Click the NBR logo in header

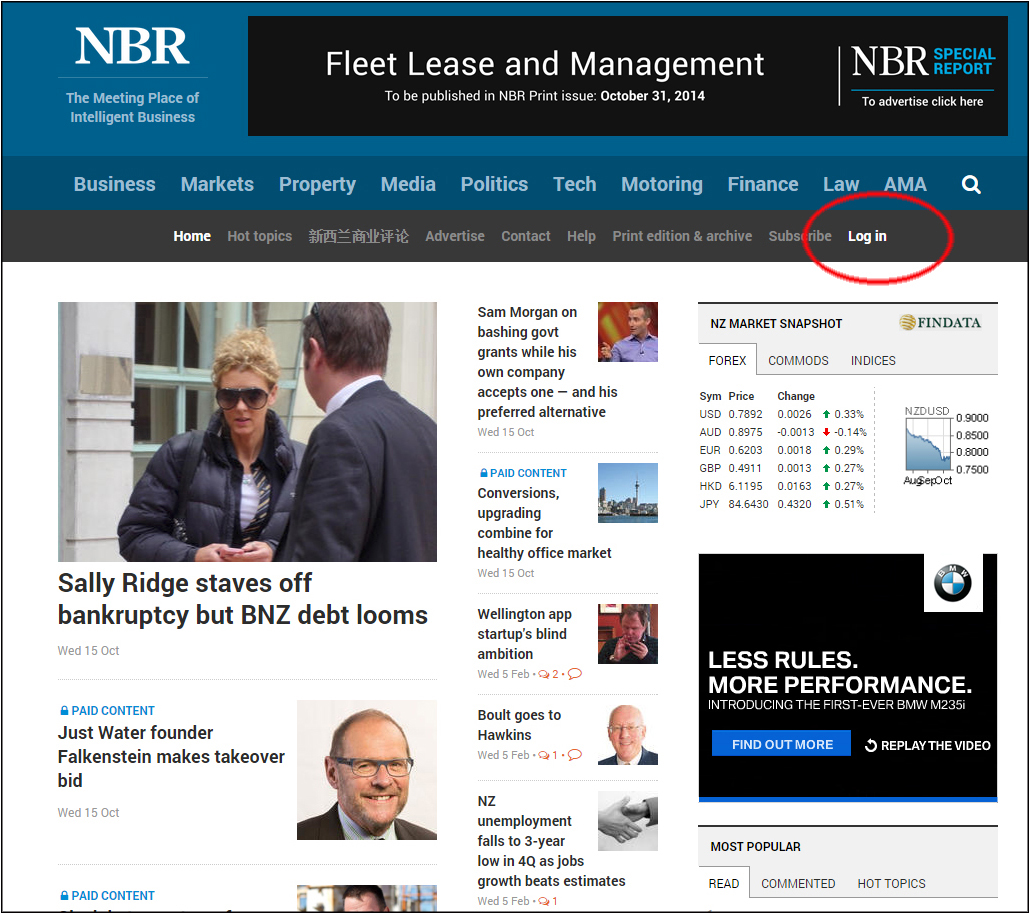[133, 46]
